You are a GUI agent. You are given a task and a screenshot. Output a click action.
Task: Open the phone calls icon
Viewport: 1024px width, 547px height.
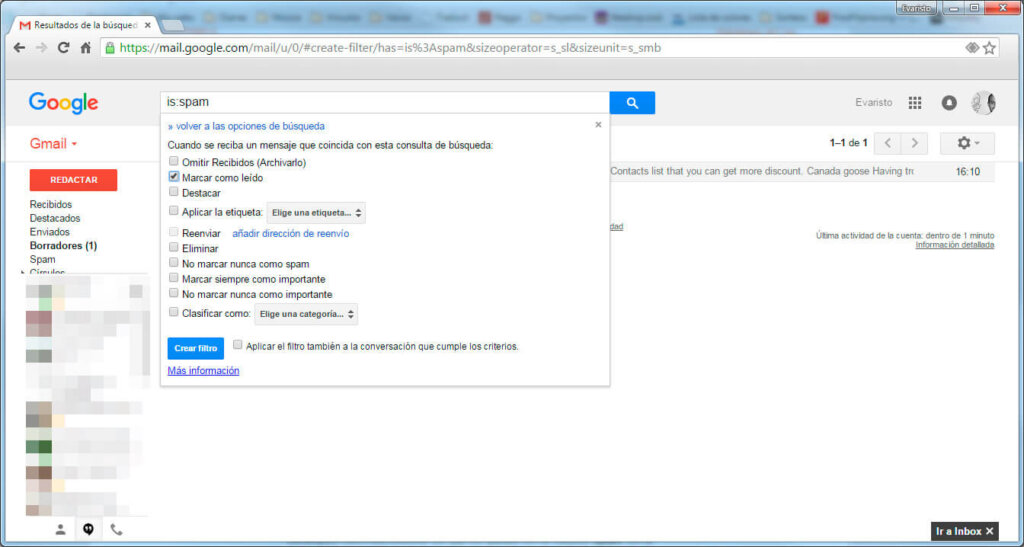(x=116, y=529)
